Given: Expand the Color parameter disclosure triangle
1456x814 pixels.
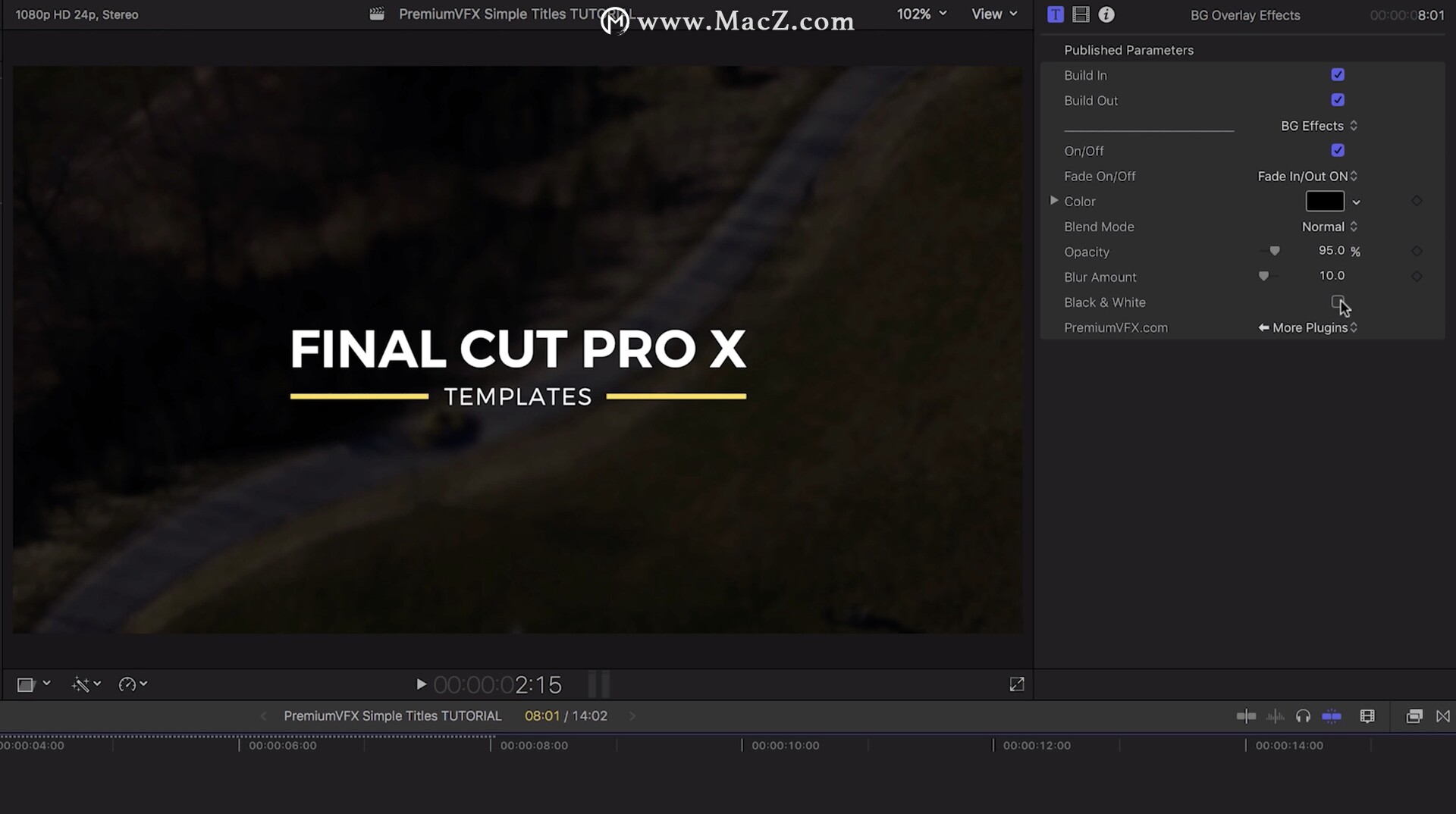Looking at the screenshot, I should [x=1053, y=201].
